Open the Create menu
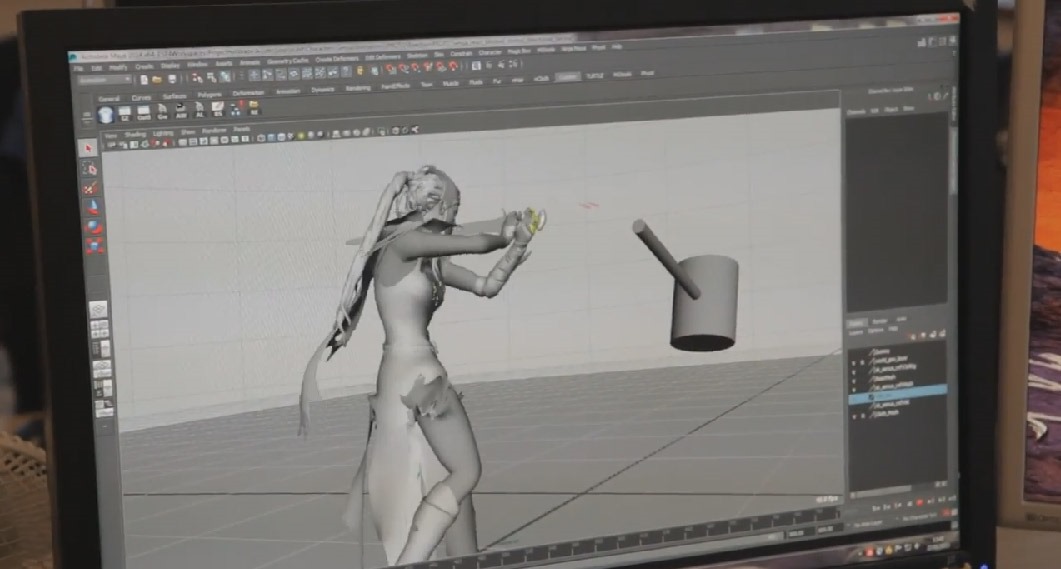This screenshot has height=569, width=1061. pos(144,67)
